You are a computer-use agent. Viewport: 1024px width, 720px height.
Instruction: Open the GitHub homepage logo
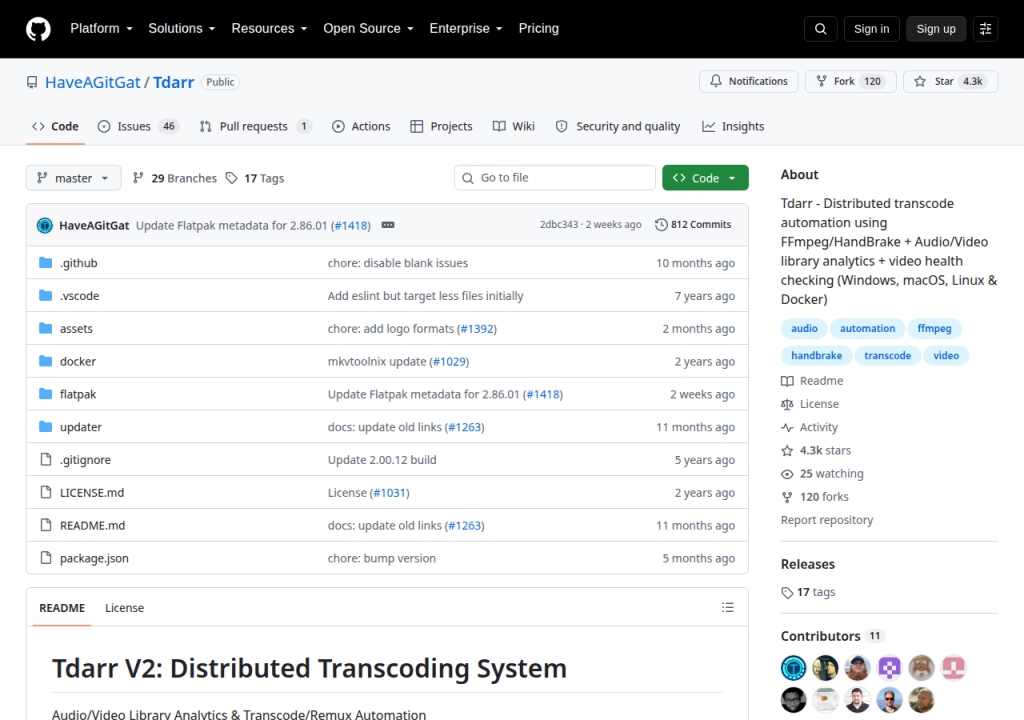pos(38,29)
